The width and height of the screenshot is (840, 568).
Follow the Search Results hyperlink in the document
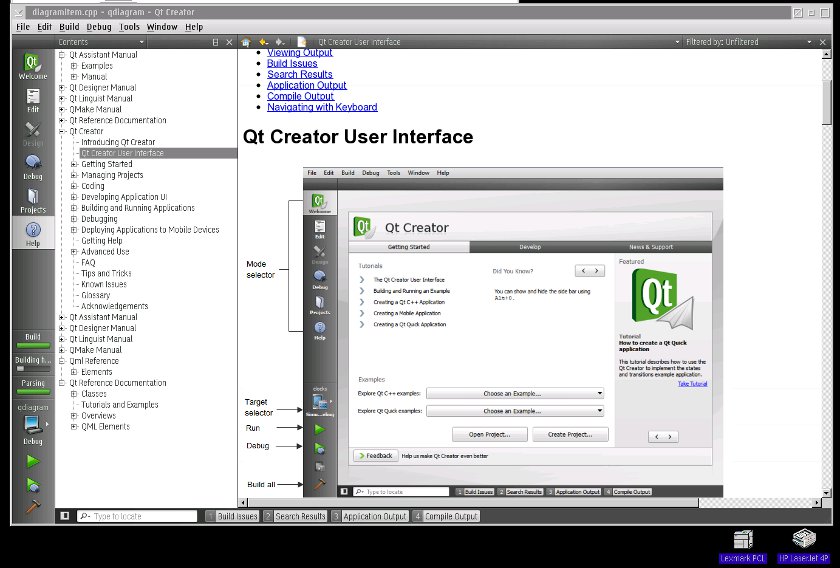(x=299, y=74)
